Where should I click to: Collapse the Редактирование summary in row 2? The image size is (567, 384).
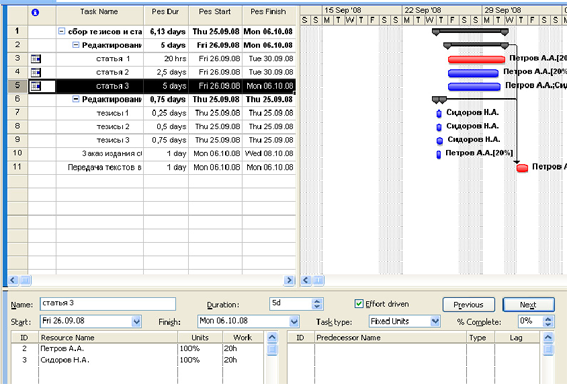point(76,45)
